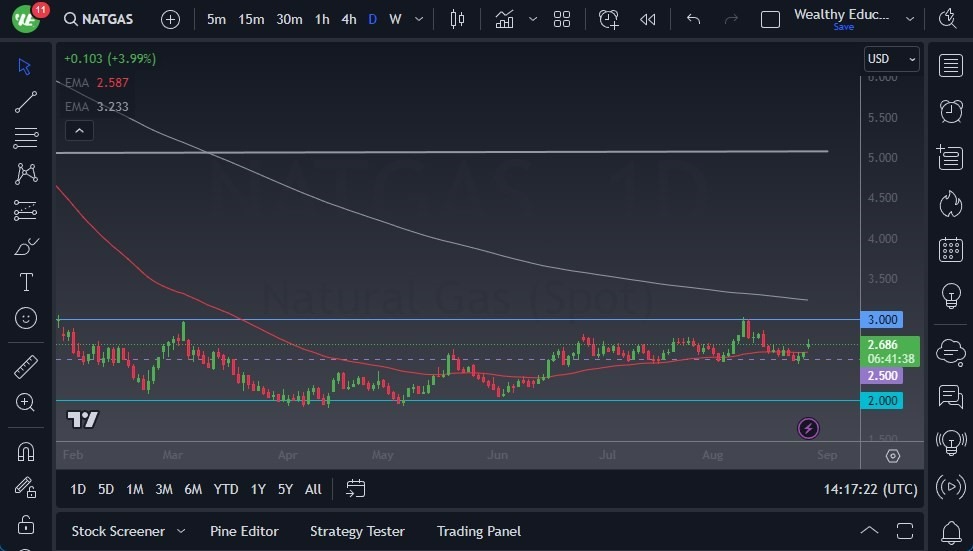The height and width of the screenshot is (551, 973).
Task: Open the Measure ruler tool
Action: 26,367
